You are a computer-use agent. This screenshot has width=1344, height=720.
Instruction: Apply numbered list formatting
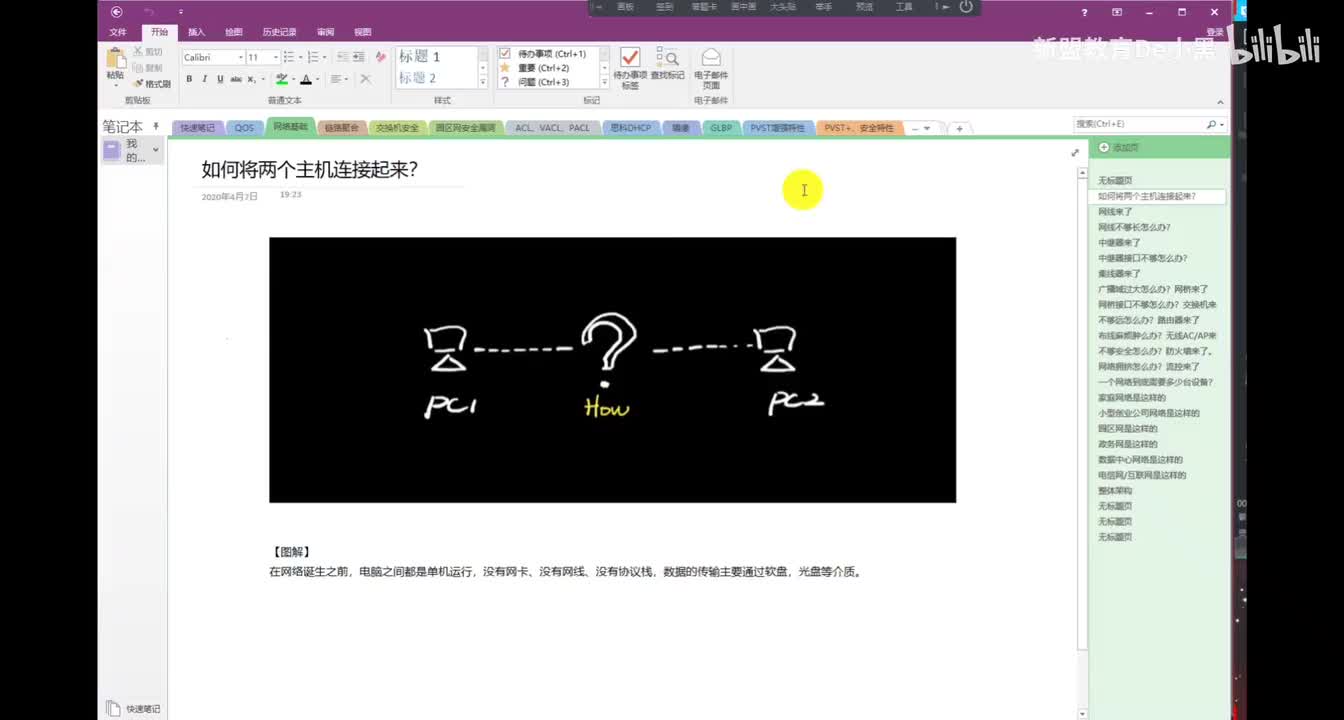(313, 57)
